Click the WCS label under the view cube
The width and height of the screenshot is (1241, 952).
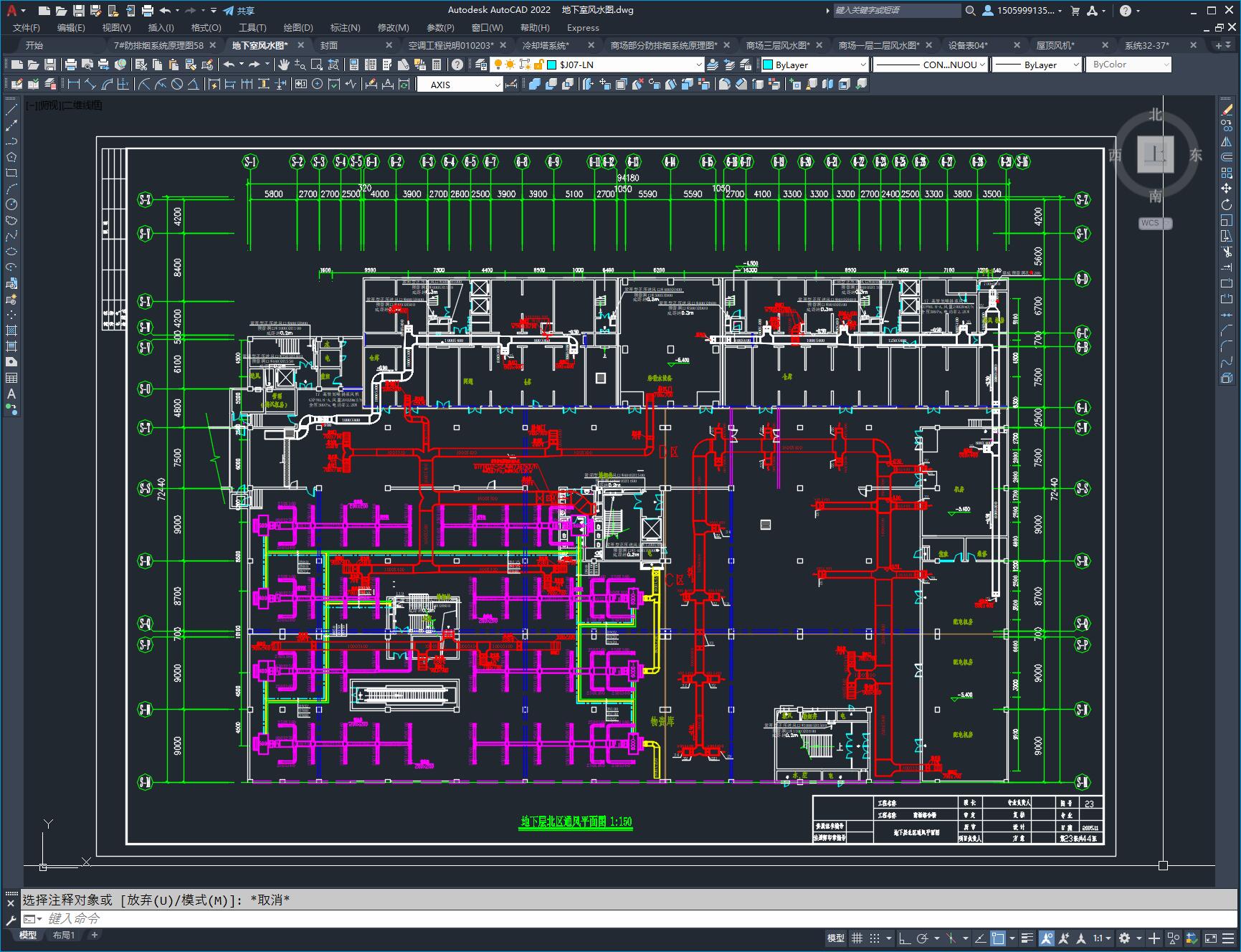(1150, 223)
